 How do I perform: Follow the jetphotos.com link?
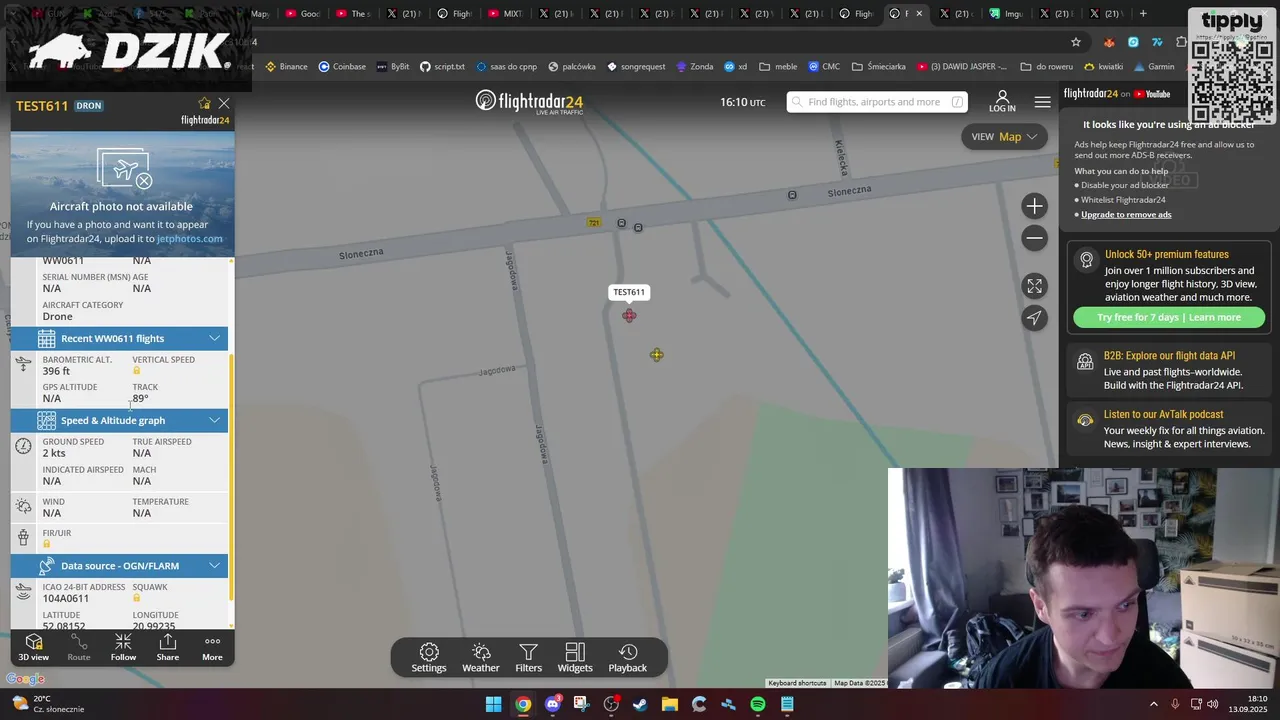click(189, 239)
